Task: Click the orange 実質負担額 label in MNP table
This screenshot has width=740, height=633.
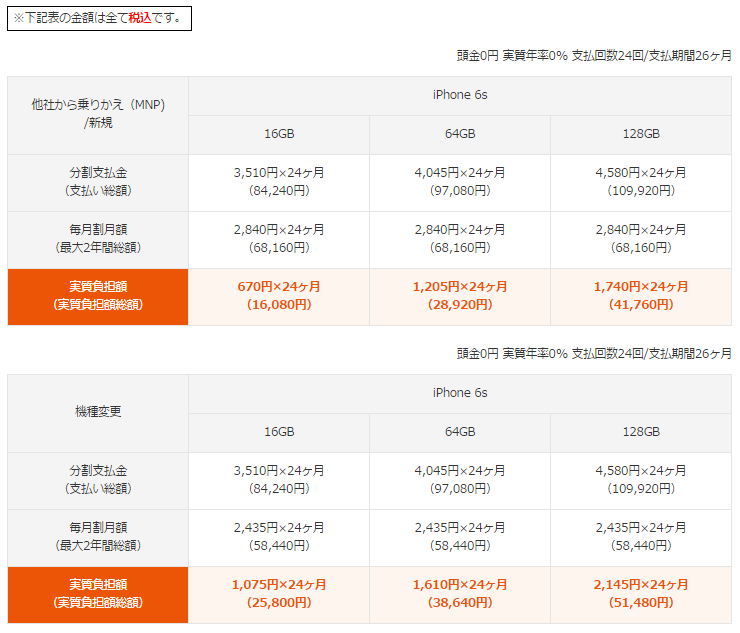Action: pos(98,297)
